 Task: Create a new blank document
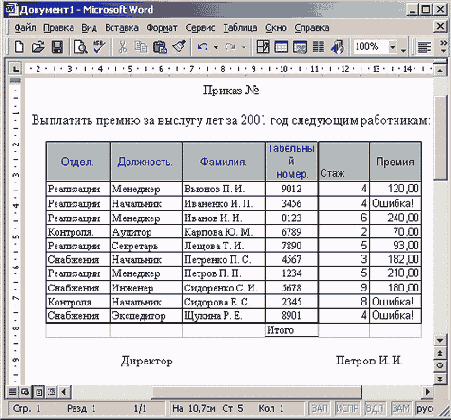click(x=19, y=47)
